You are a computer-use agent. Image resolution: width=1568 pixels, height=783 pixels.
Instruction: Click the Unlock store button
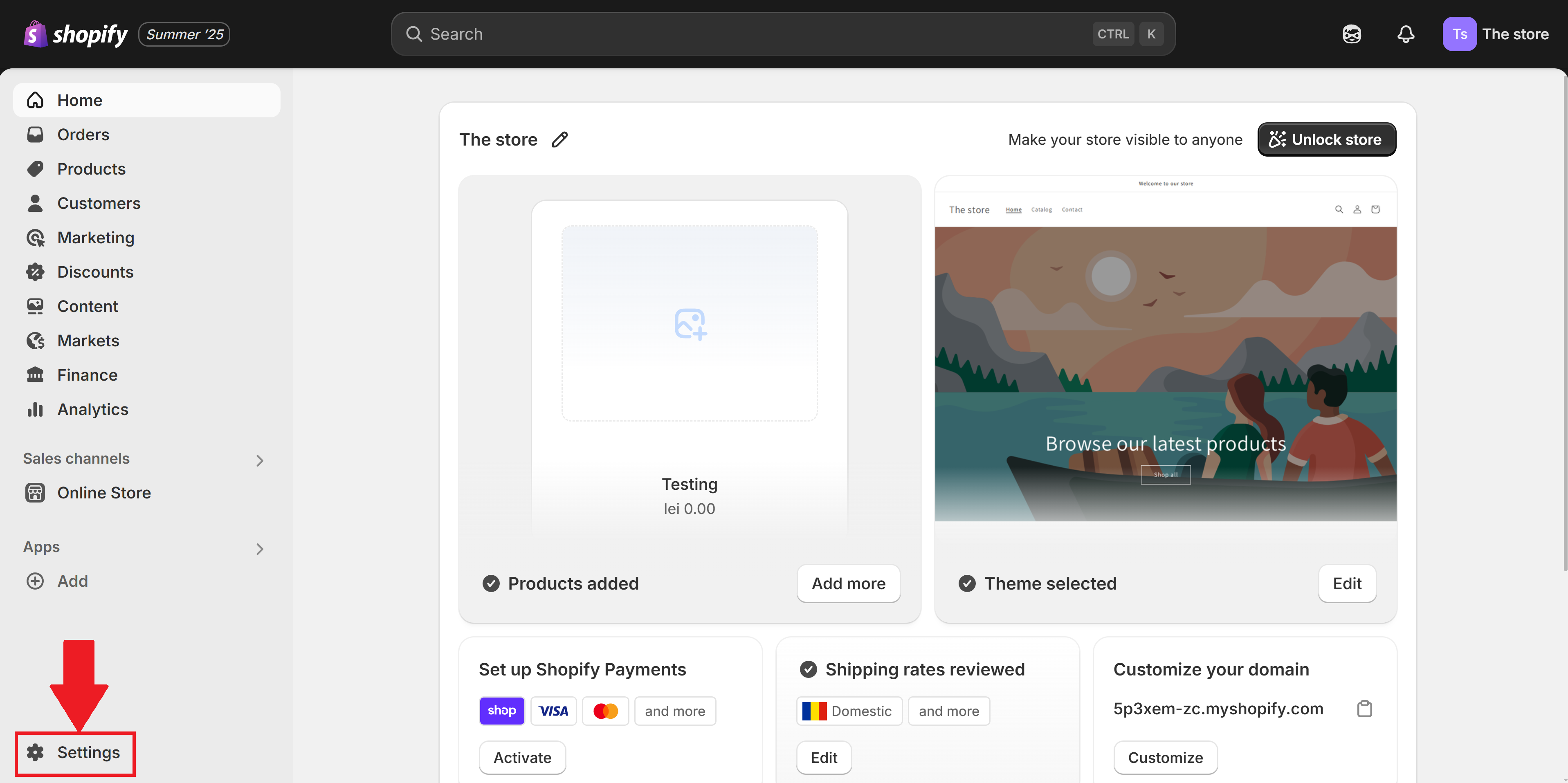pyautogui.click(x=1327, y=139)
